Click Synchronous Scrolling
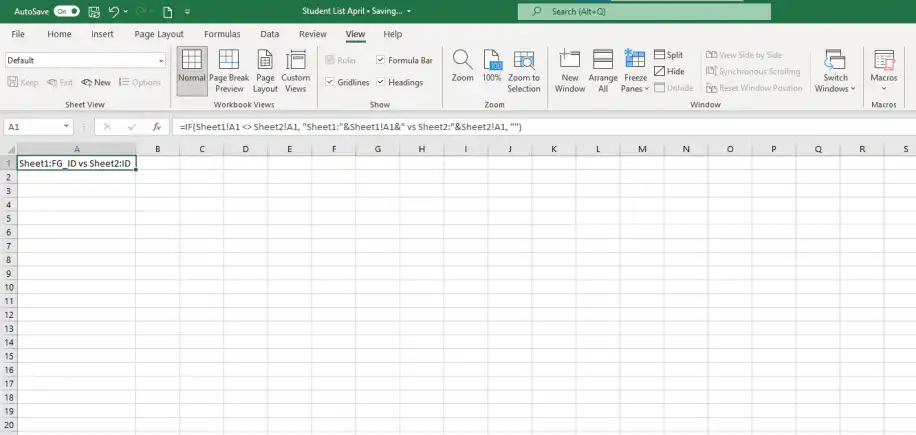The height and width of the screenshot is (435, 916). (753, 71)
